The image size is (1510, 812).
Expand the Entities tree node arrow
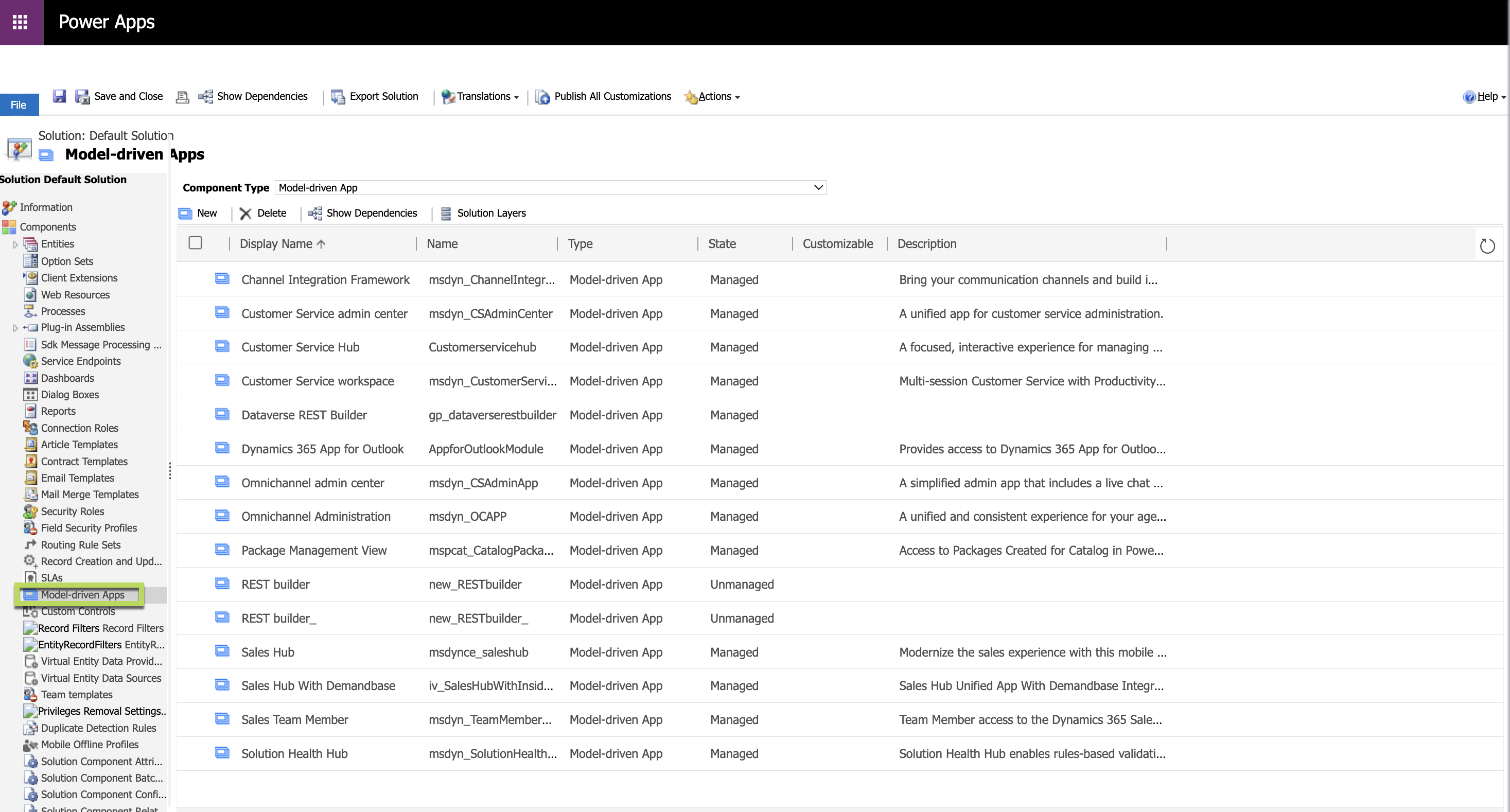click(x=15, y=244)
